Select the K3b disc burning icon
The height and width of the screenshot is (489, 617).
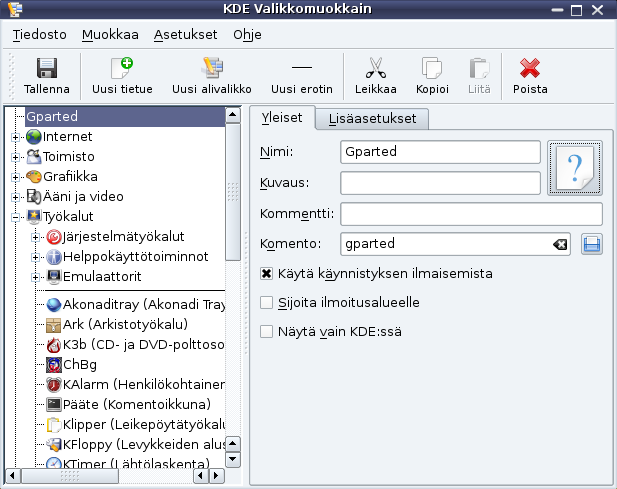click(x=54, y=345)
